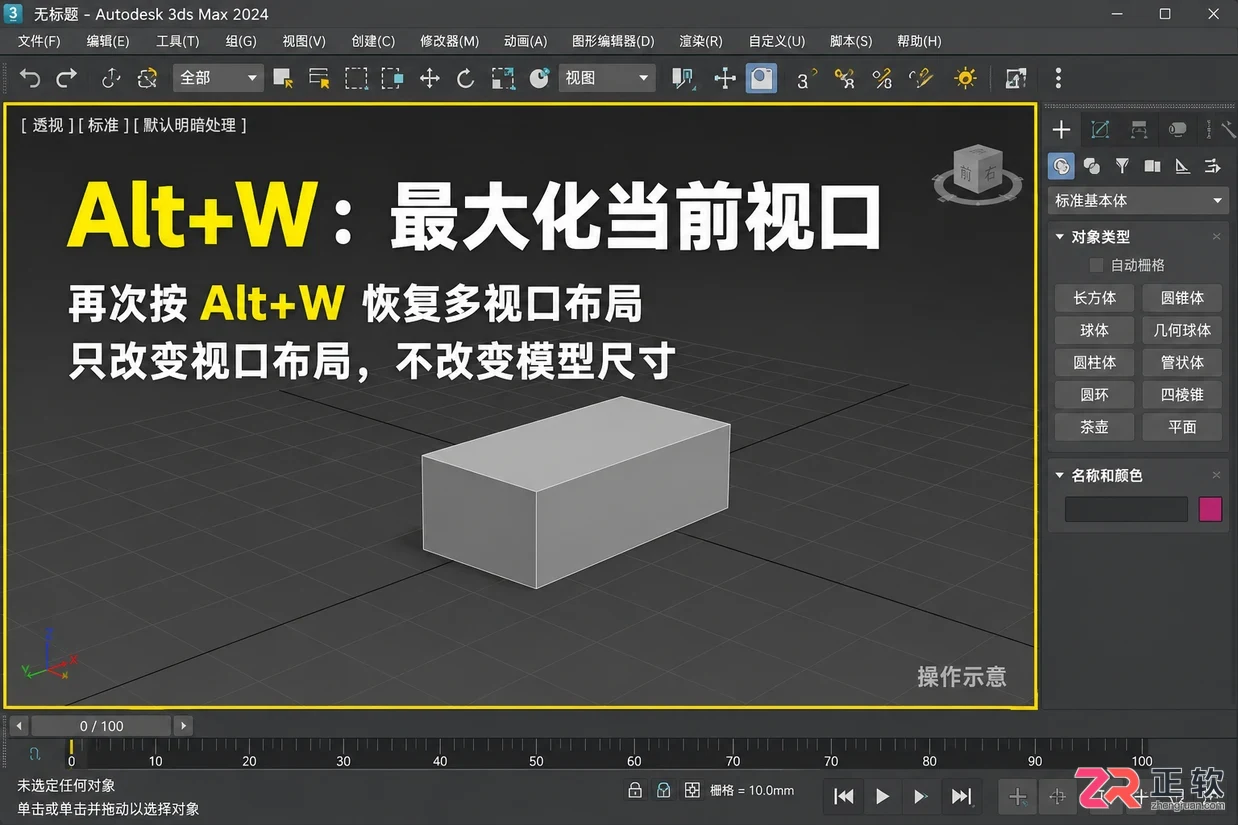Toggle the Percent Snap button
Viewport: 1238px width, 825px height.
pos(882,78)
